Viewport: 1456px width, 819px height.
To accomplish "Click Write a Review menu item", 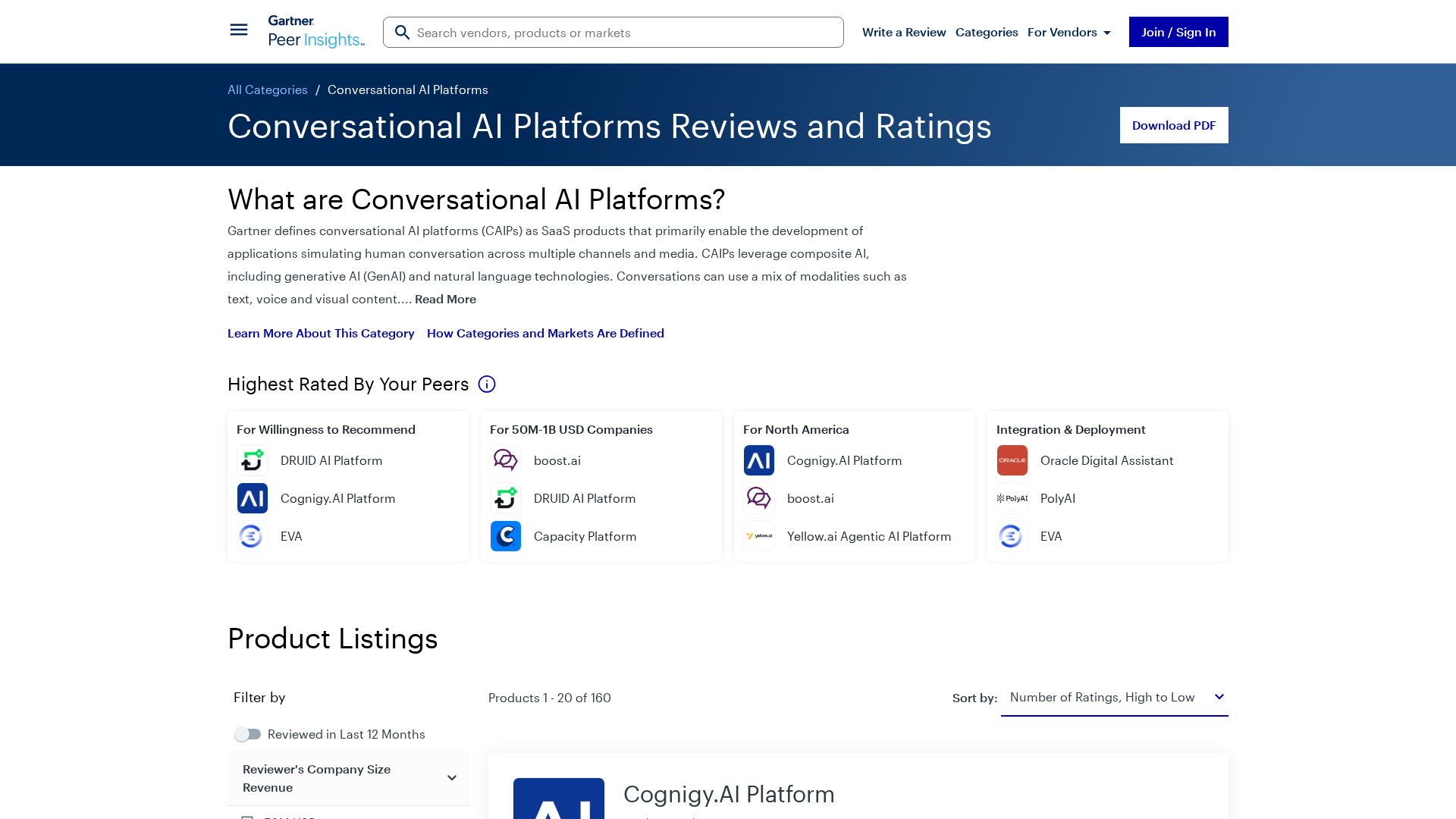I will pyautogui.click(x=903, y=32).
